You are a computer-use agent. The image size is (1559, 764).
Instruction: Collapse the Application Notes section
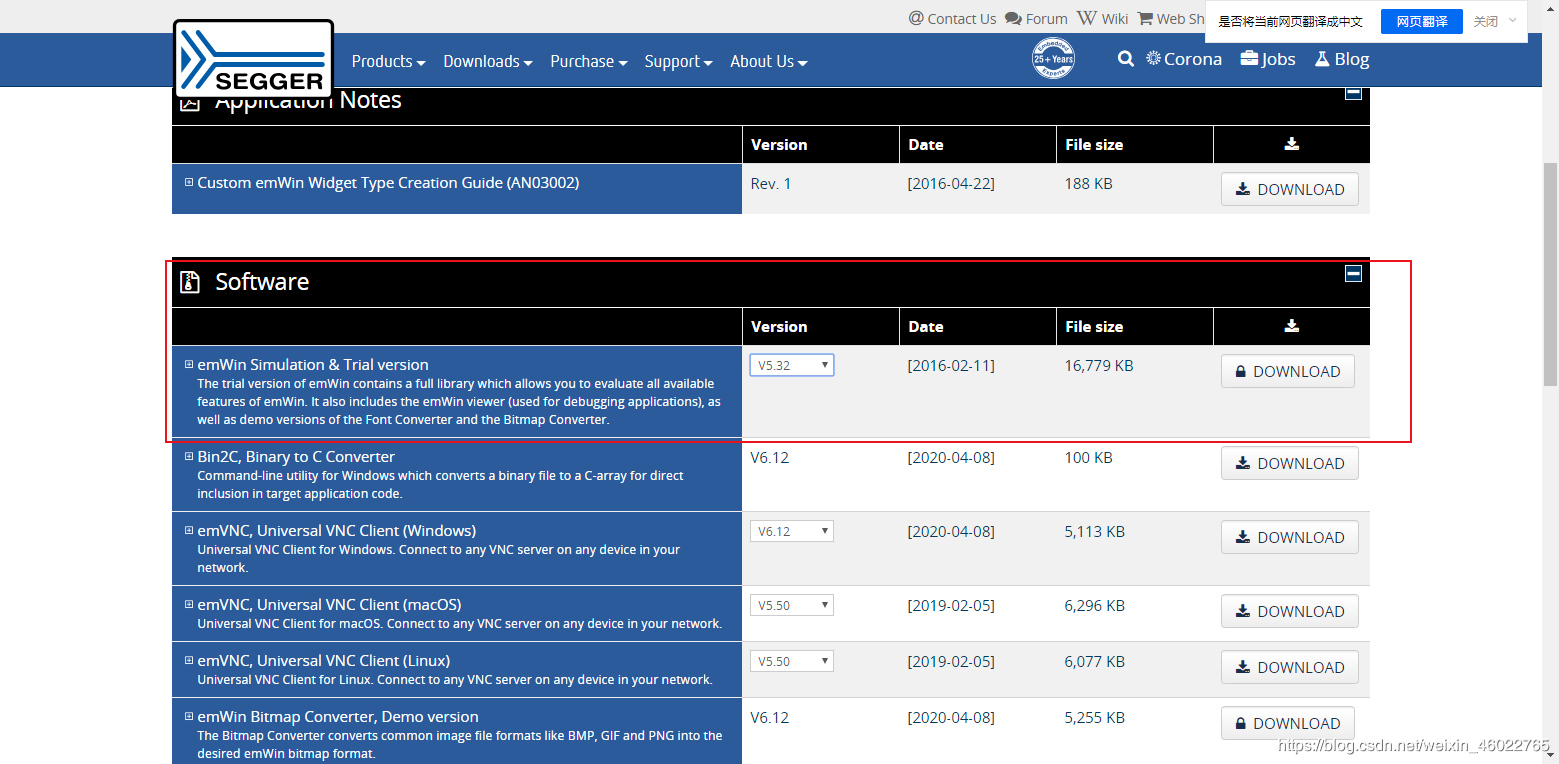[1353, 93]
